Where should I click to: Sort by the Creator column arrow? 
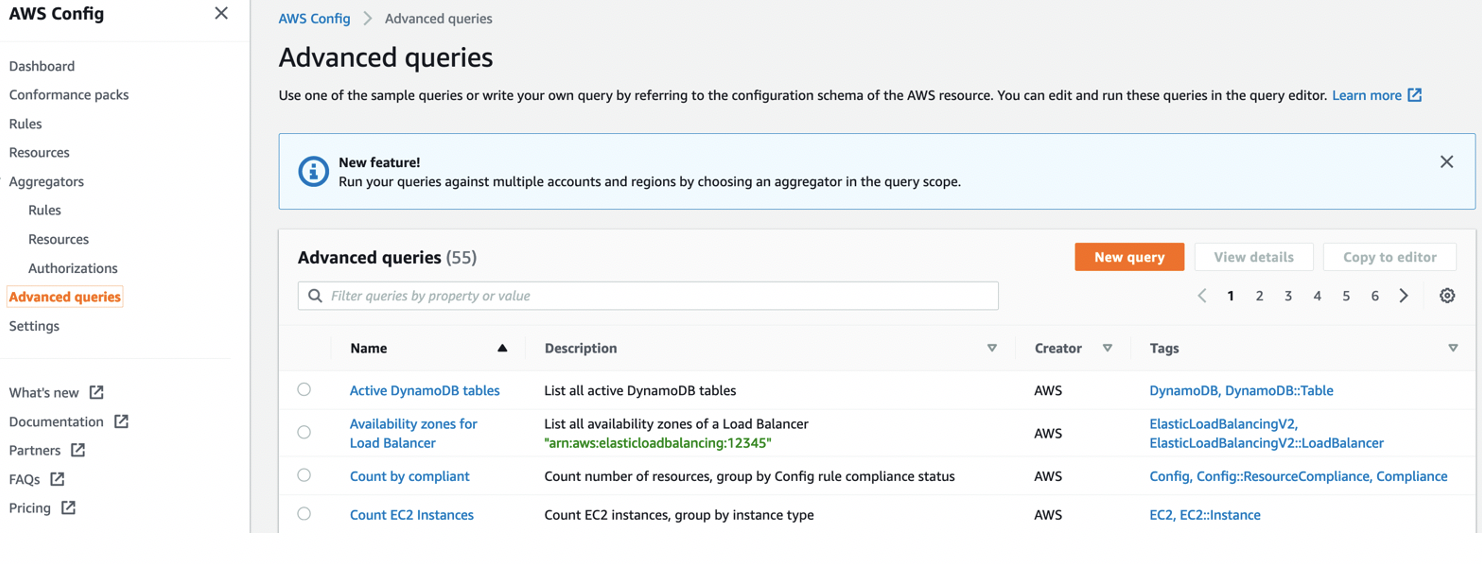pyautogui.click(x=1107, y=348)
